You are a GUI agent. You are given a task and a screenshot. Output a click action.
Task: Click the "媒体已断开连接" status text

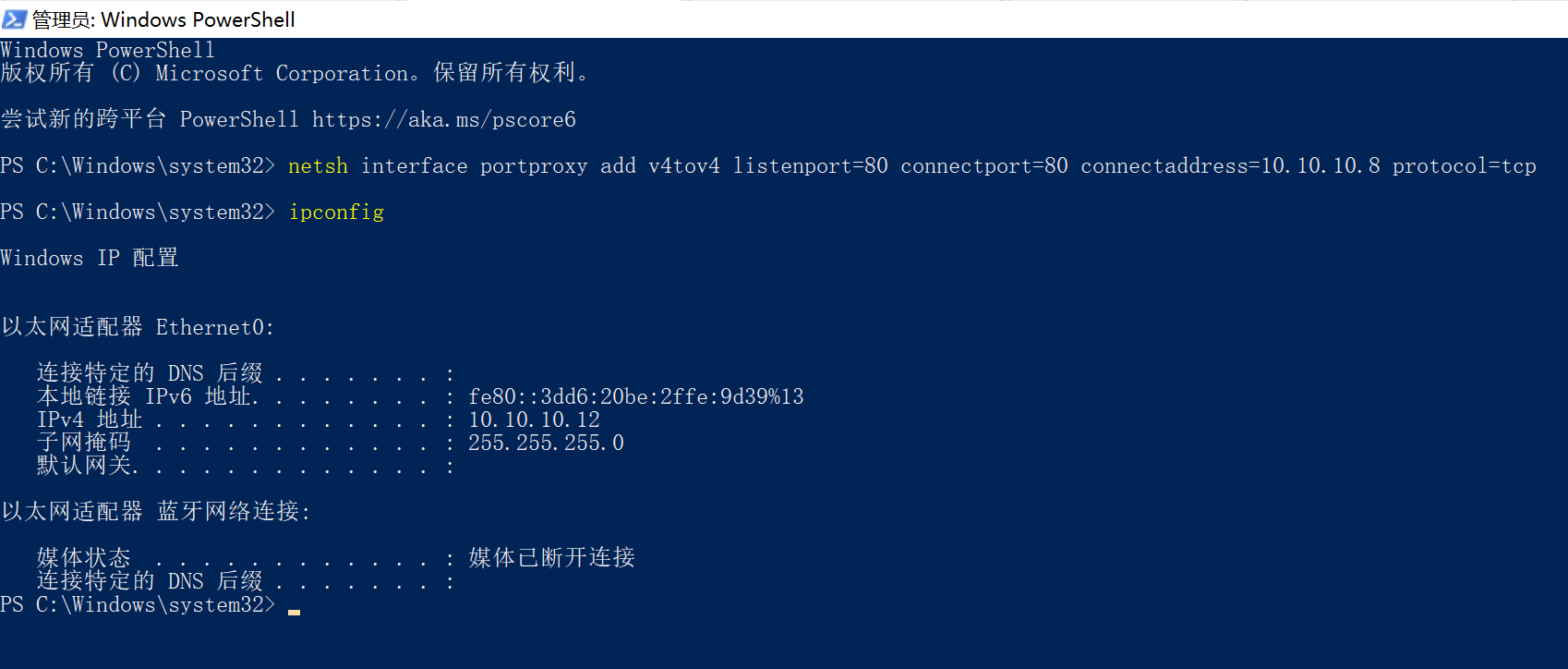click(551, 558)
